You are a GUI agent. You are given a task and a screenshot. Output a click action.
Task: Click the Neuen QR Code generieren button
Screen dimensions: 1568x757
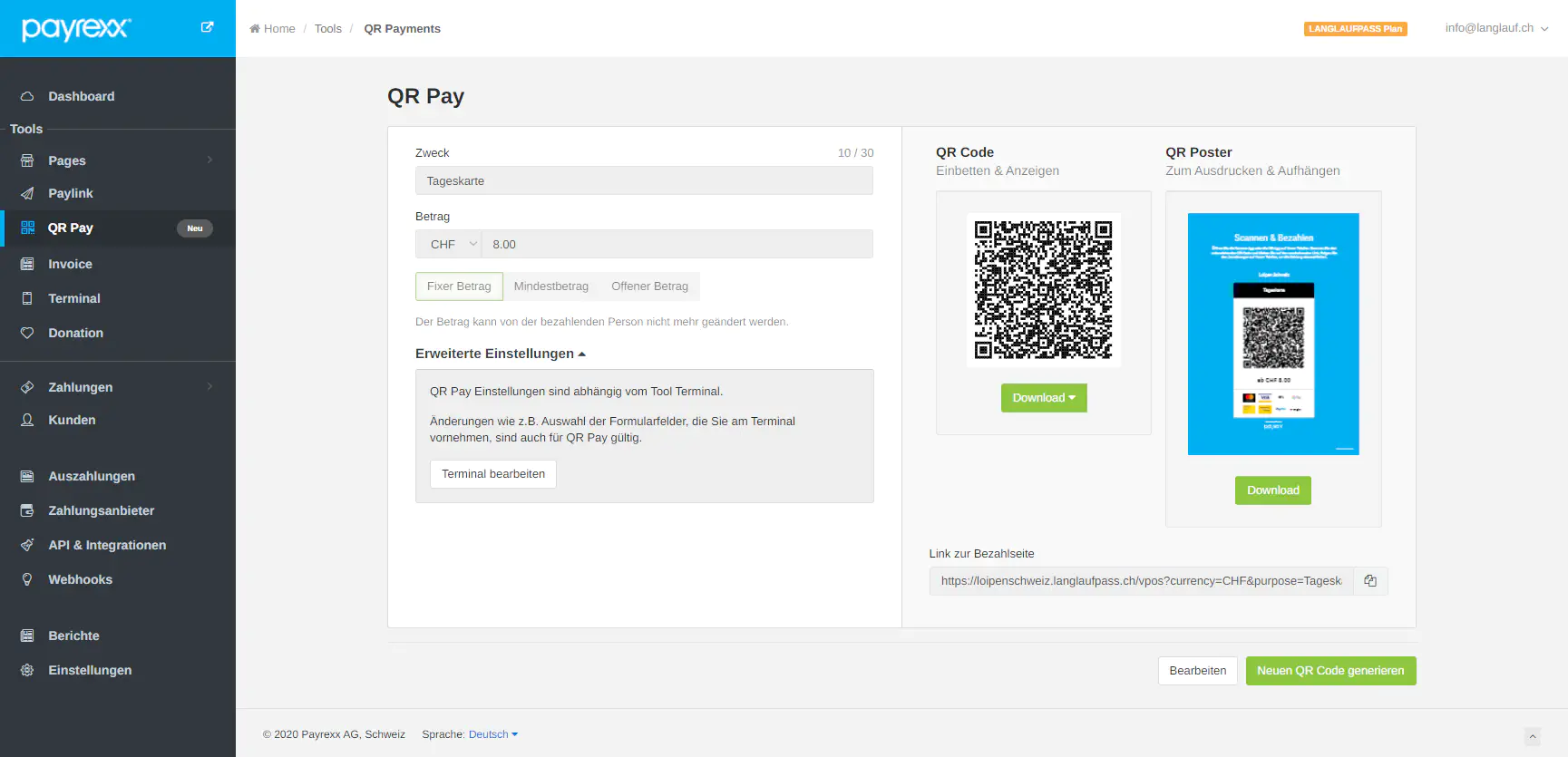(x=1329, y=671)
